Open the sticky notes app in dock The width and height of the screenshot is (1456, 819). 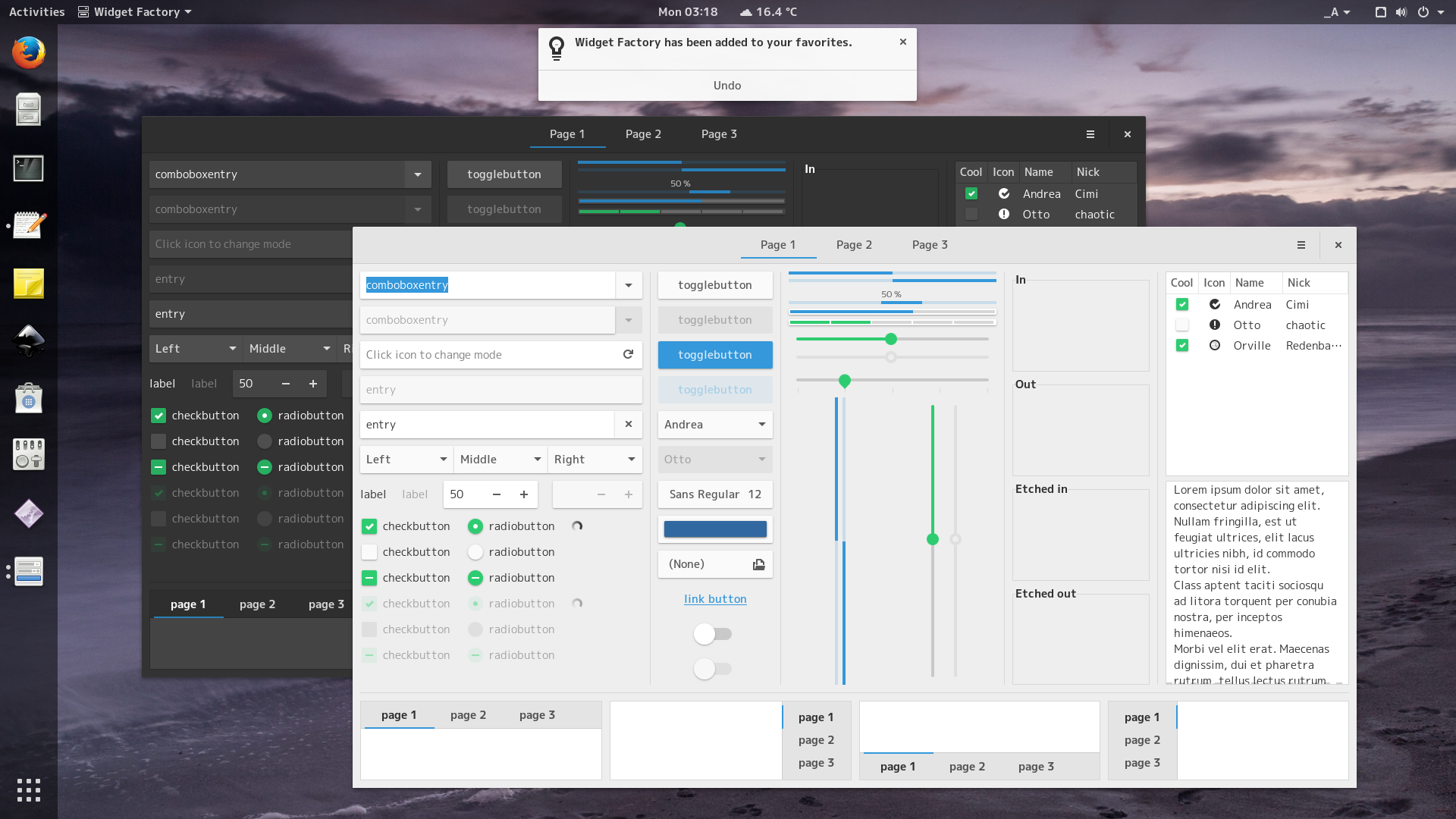click(28, 284)
